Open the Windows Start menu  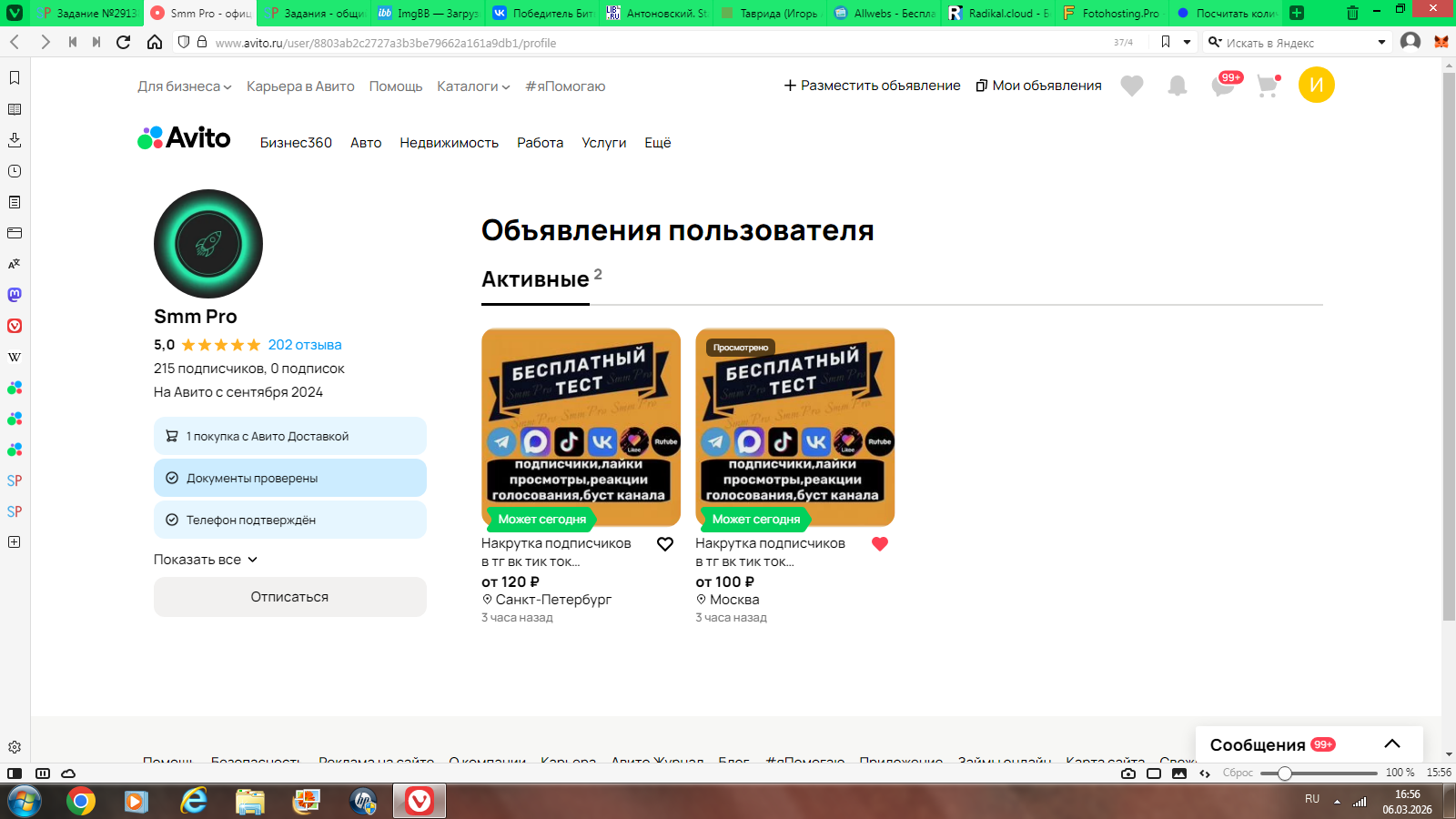pyautogui.click(x=24, y=801)
